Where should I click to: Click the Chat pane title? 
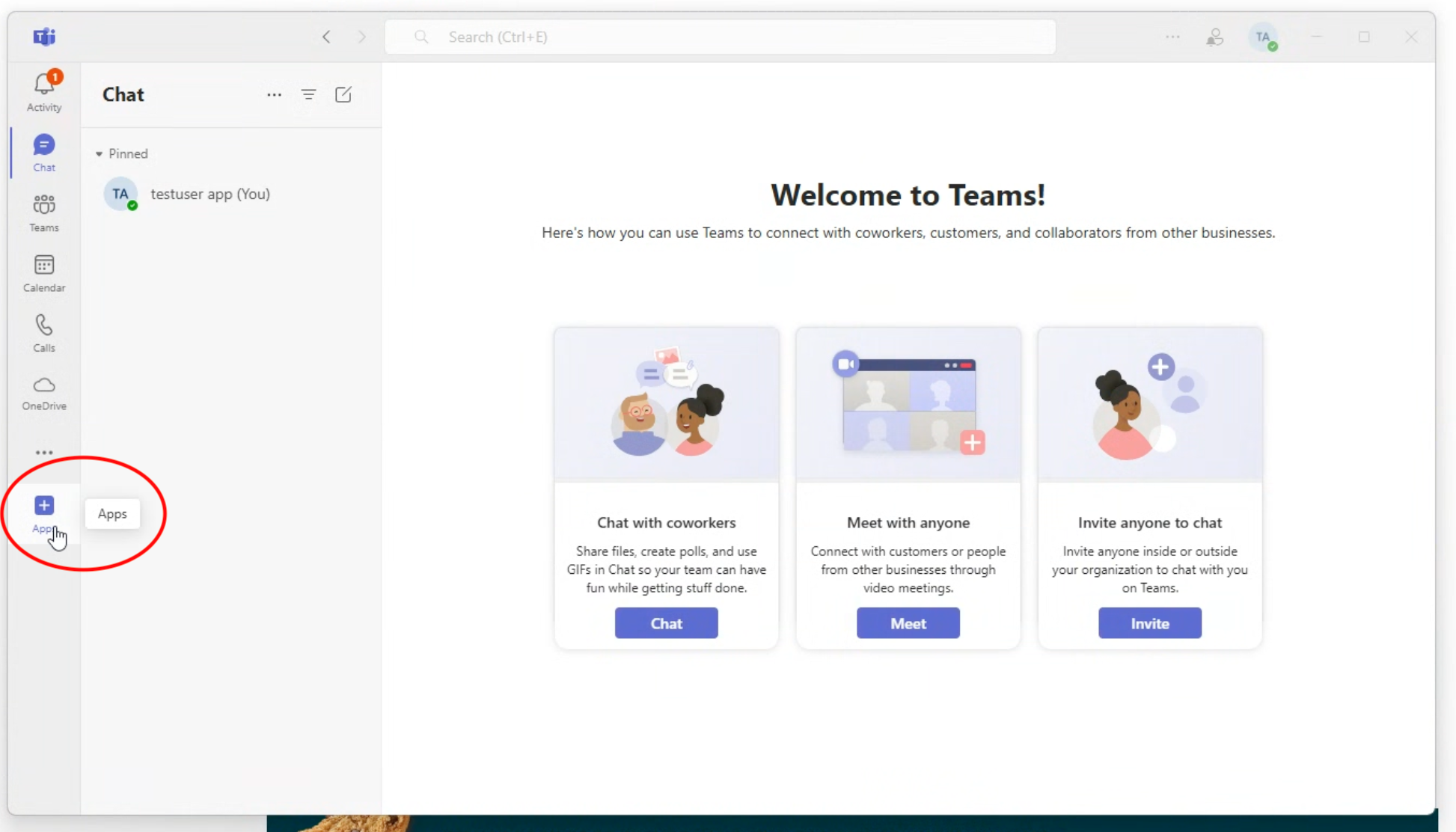pos(123,94)
